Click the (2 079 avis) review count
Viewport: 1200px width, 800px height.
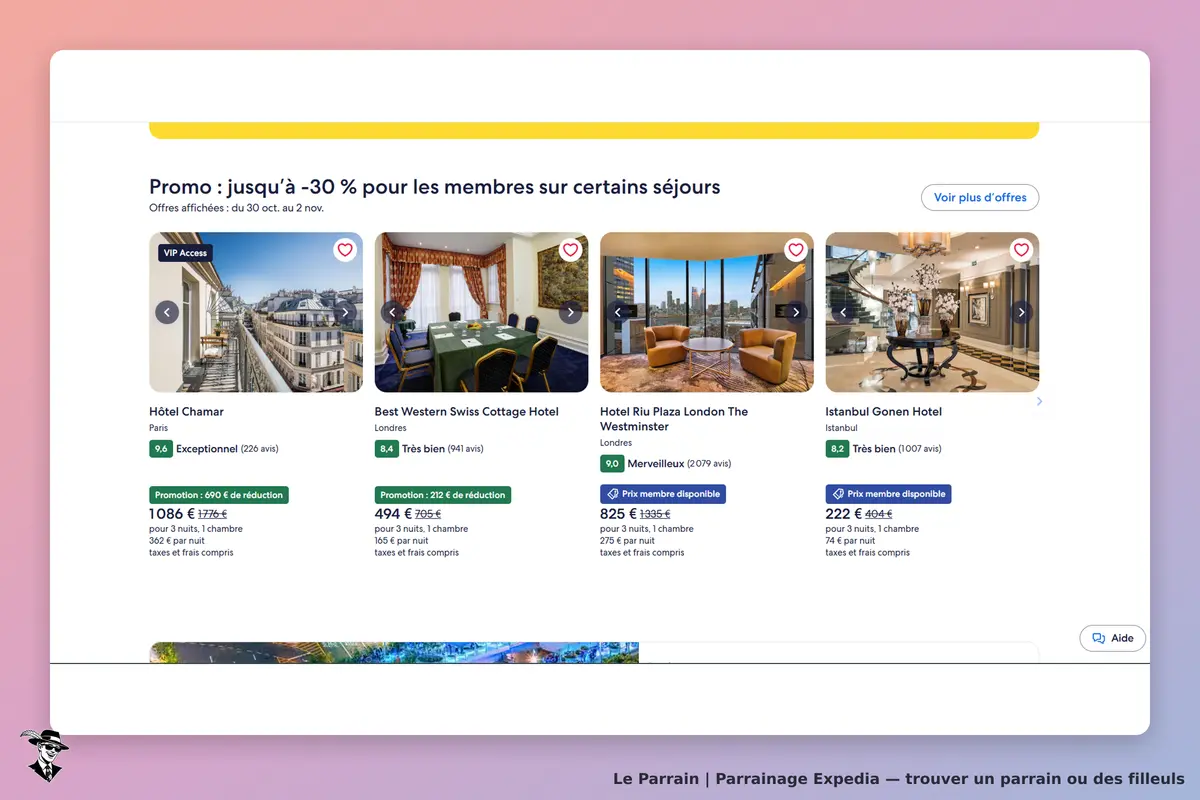coord(709,464)
